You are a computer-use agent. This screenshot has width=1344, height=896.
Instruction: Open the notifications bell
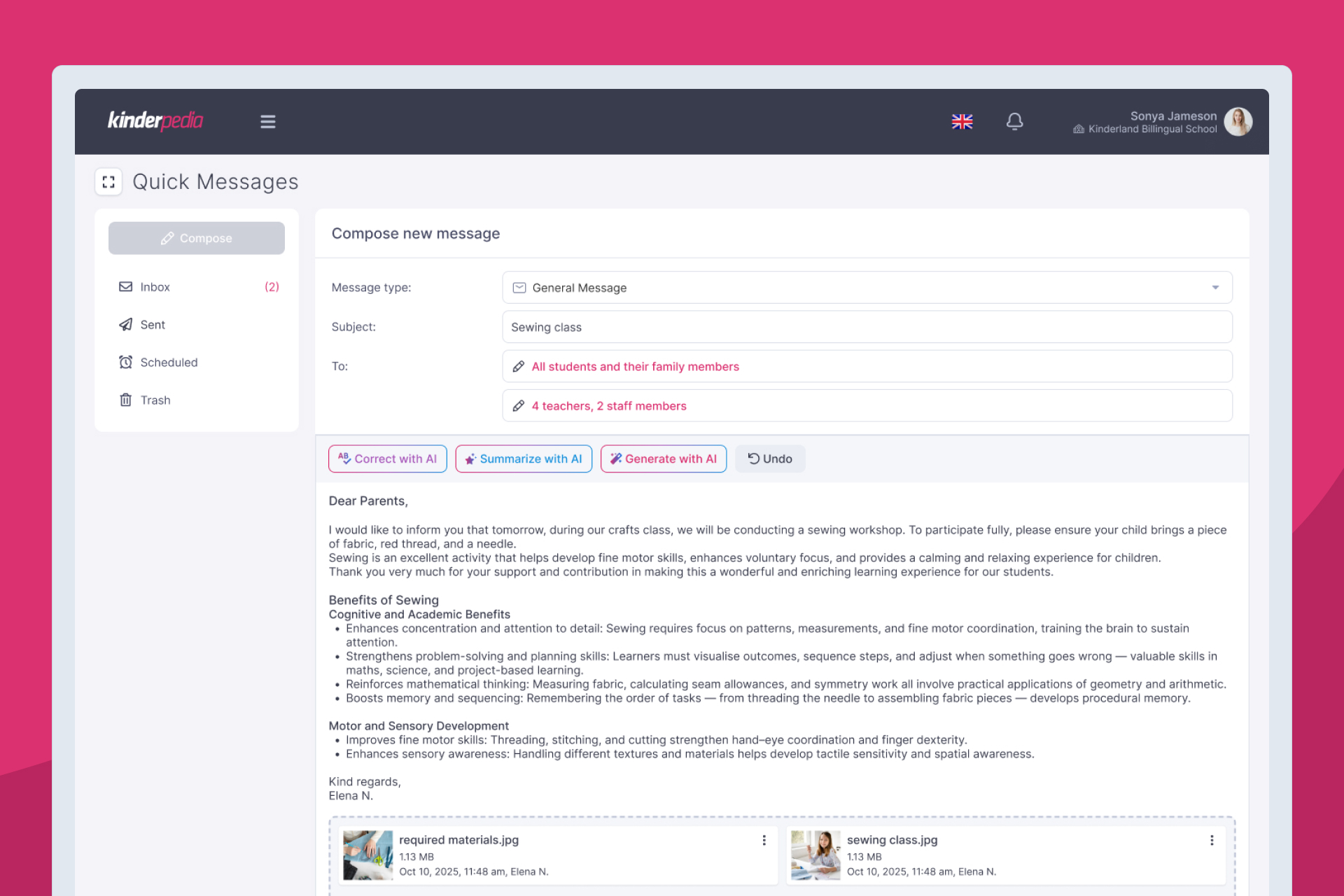[x=1014, y=122]
